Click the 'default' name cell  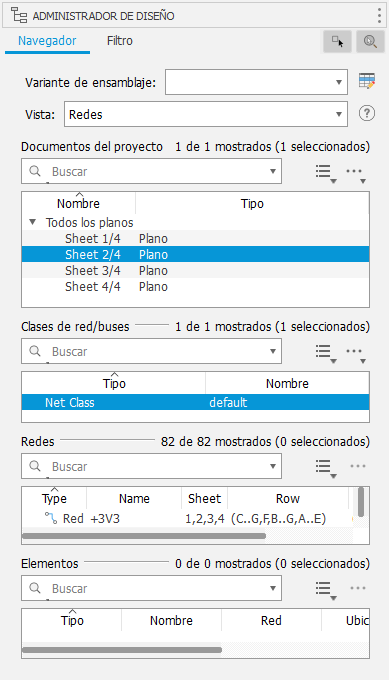point(228,402)
